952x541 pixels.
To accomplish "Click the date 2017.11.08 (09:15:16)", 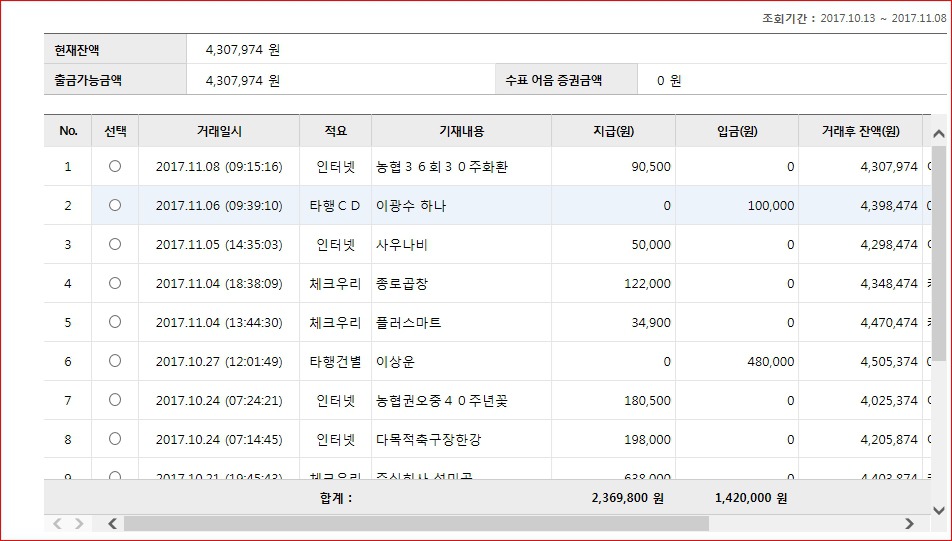I will 219,167.
